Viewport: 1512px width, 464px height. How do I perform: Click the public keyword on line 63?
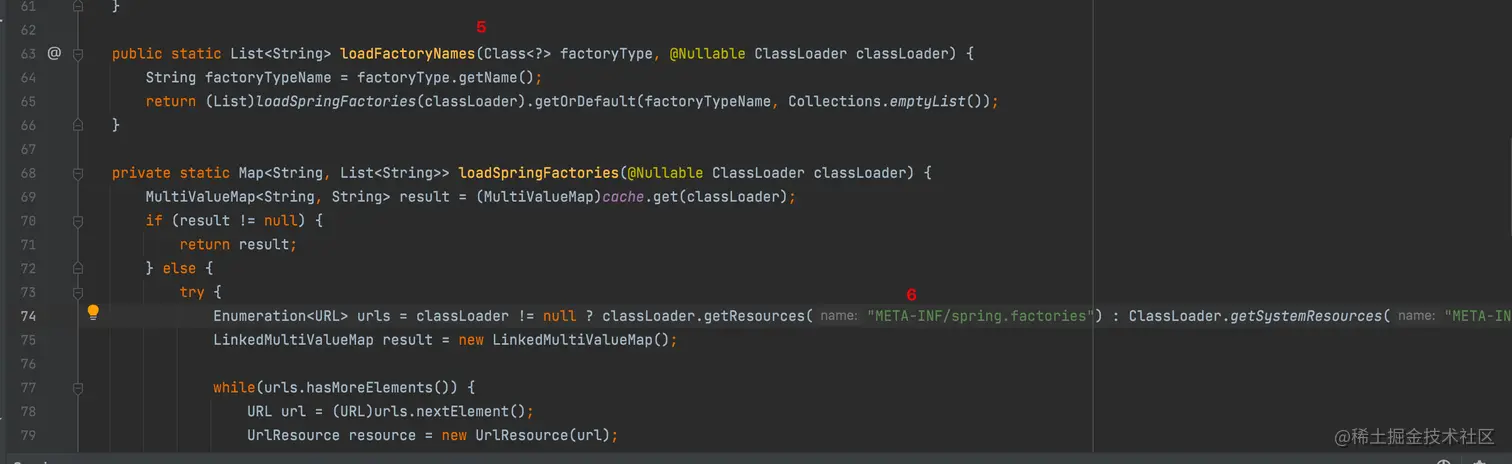(x=137, y=53)
